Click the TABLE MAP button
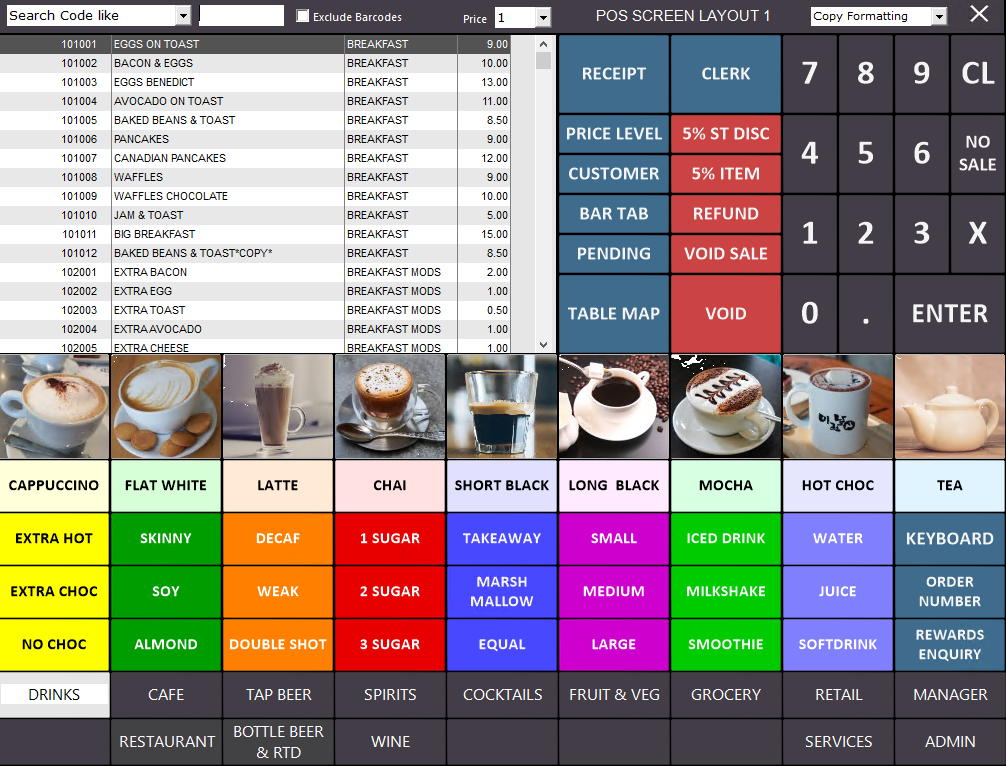1006x766 pixels. pyautogui.click(x=613, y=313)
